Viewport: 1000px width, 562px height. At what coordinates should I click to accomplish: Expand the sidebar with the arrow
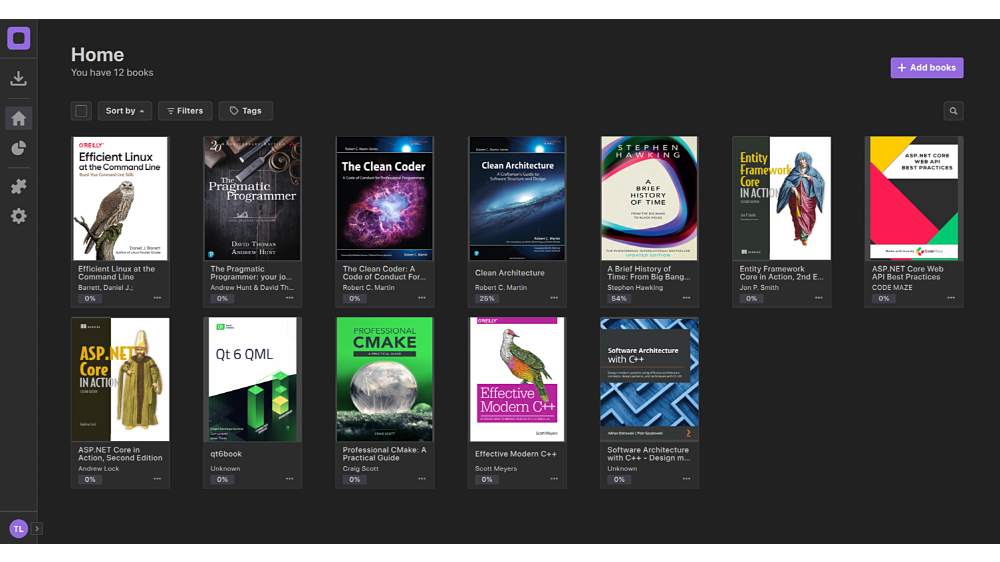point(37,528)
